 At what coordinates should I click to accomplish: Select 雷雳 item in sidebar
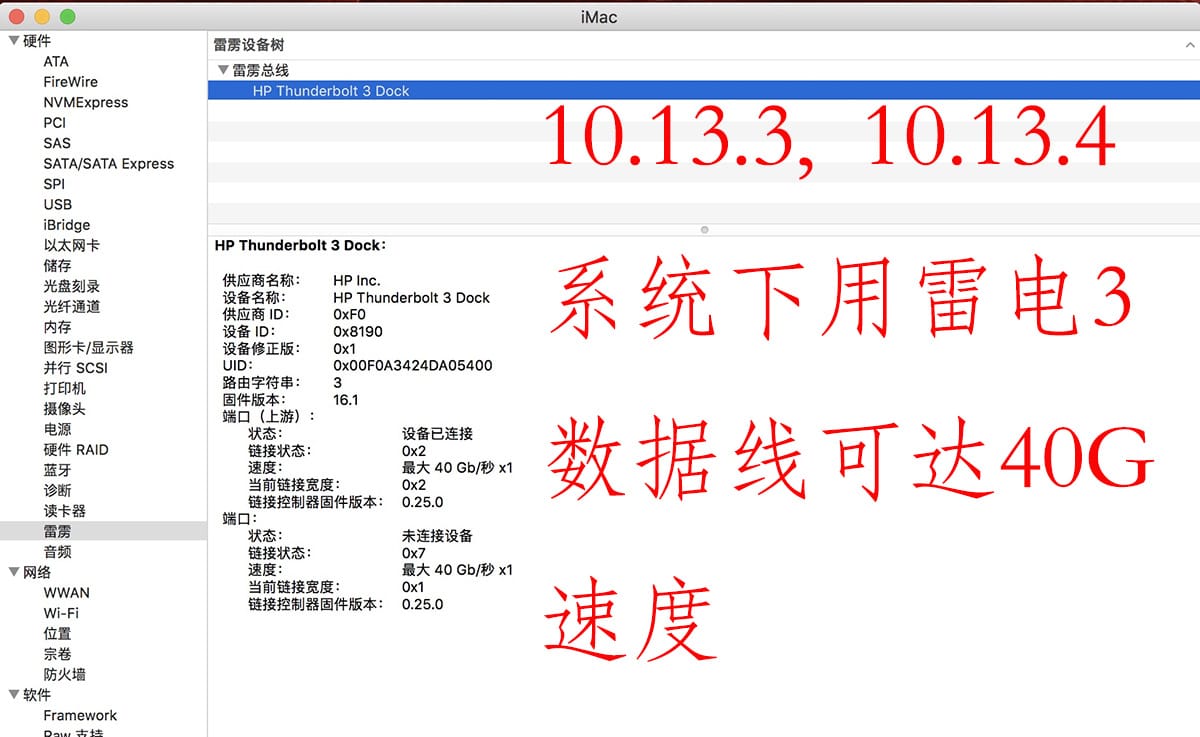[x=57, y=531]
